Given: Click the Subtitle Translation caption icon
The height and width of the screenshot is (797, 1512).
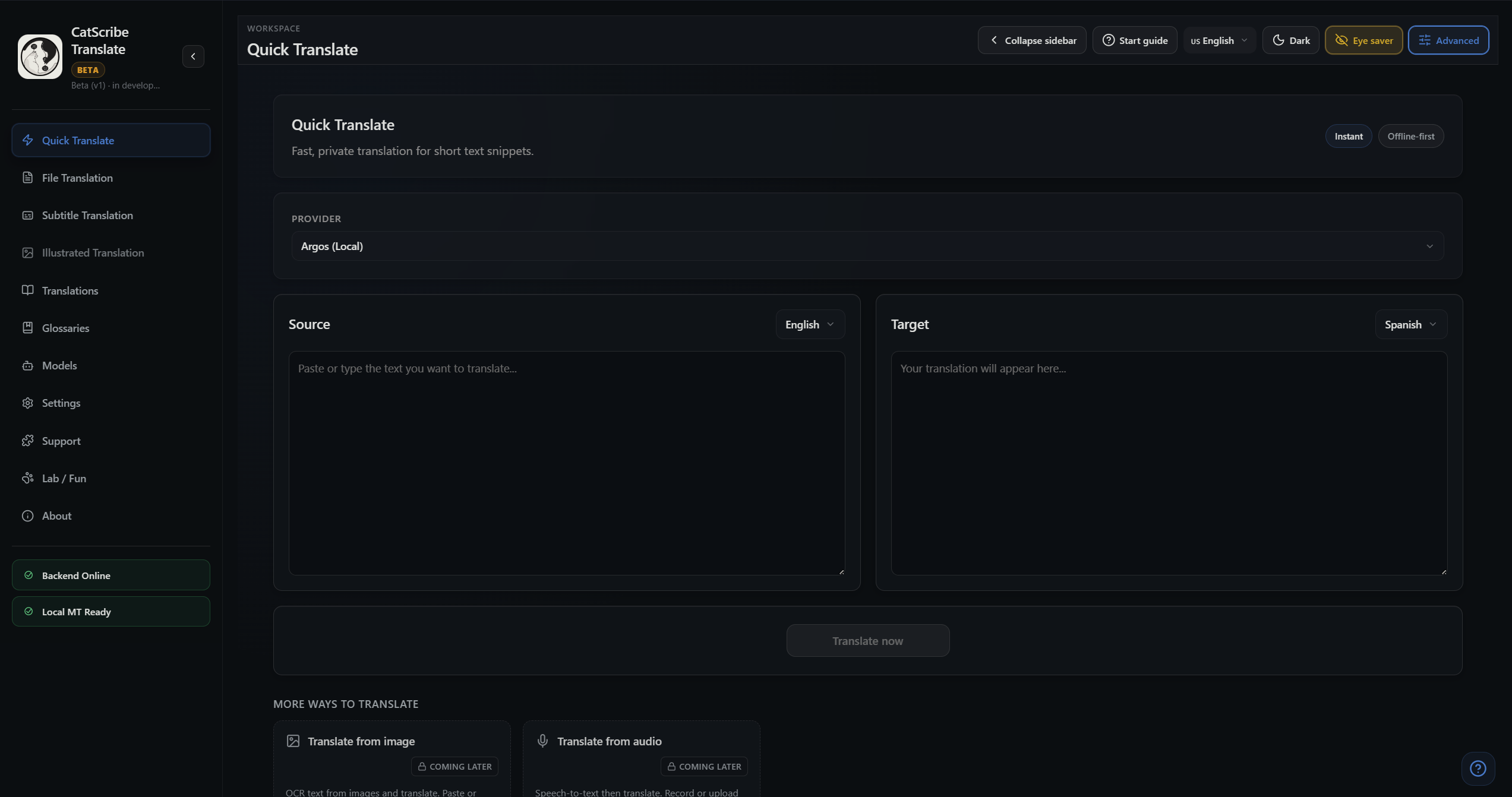Looking at the screenshot, I should [x=27, y=215].
